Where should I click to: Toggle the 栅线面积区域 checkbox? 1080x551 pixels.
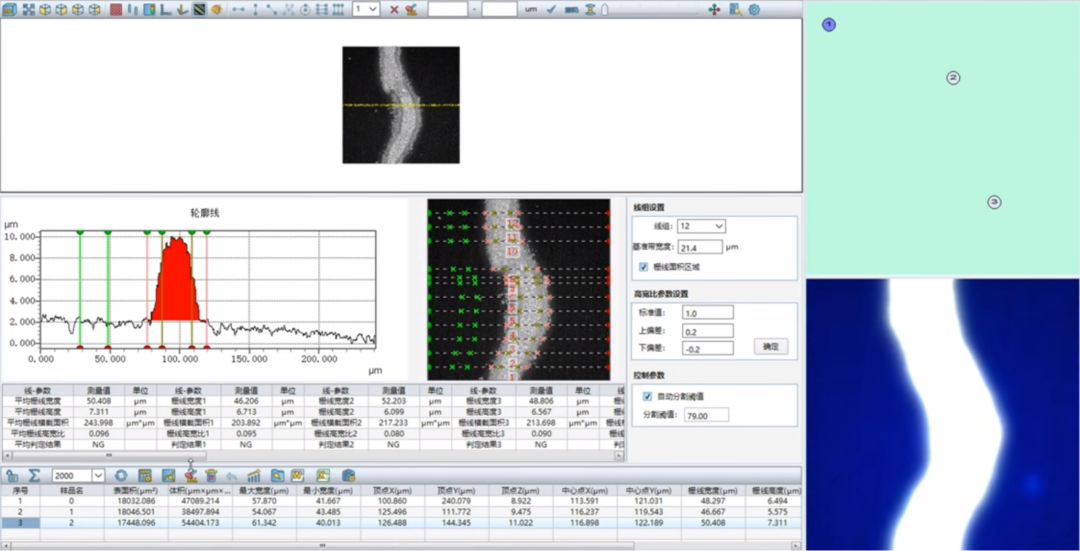[644, 267]
